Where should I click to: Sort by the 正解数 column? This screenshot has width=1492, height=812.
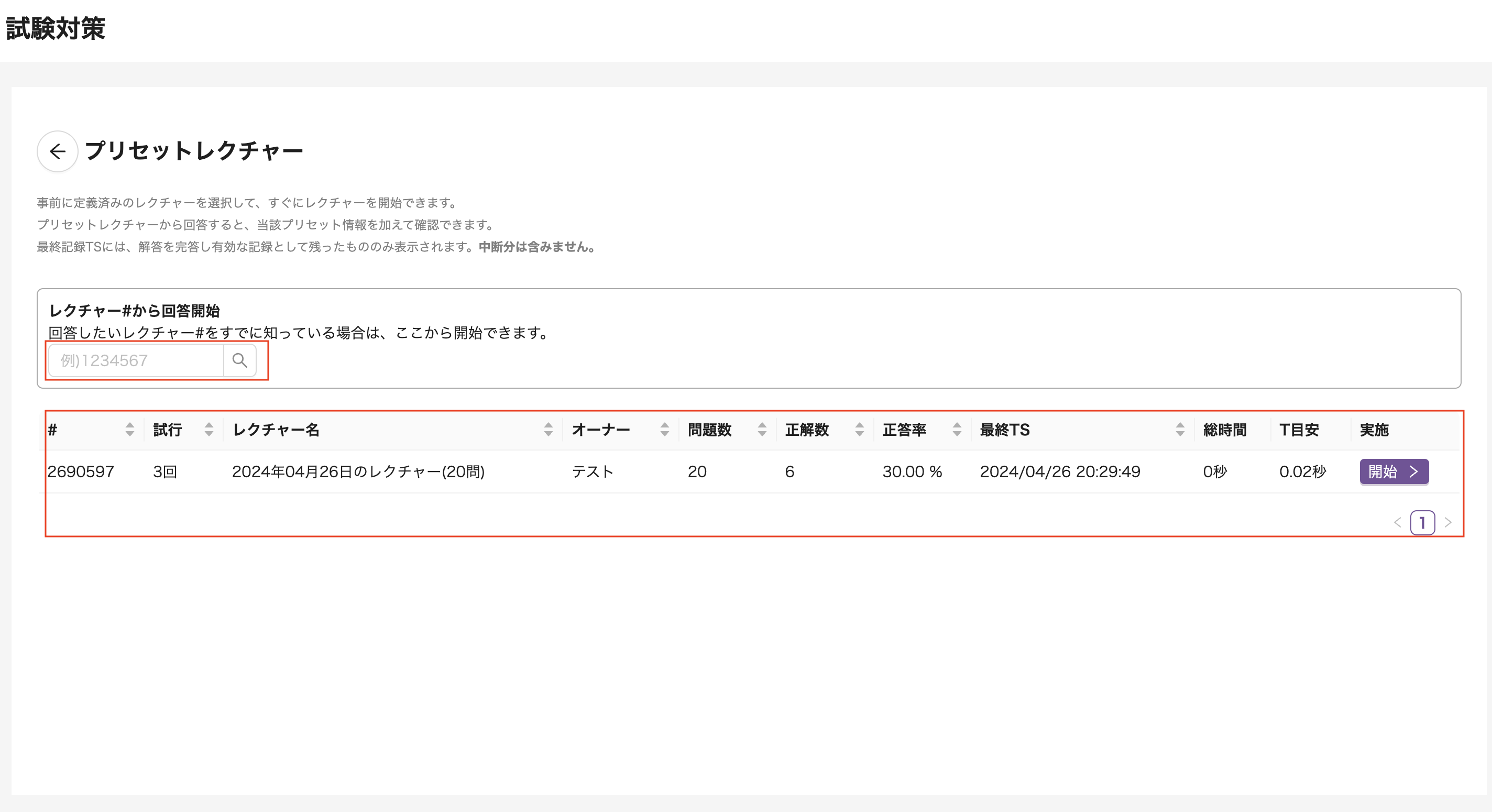[x=859, y=430]
